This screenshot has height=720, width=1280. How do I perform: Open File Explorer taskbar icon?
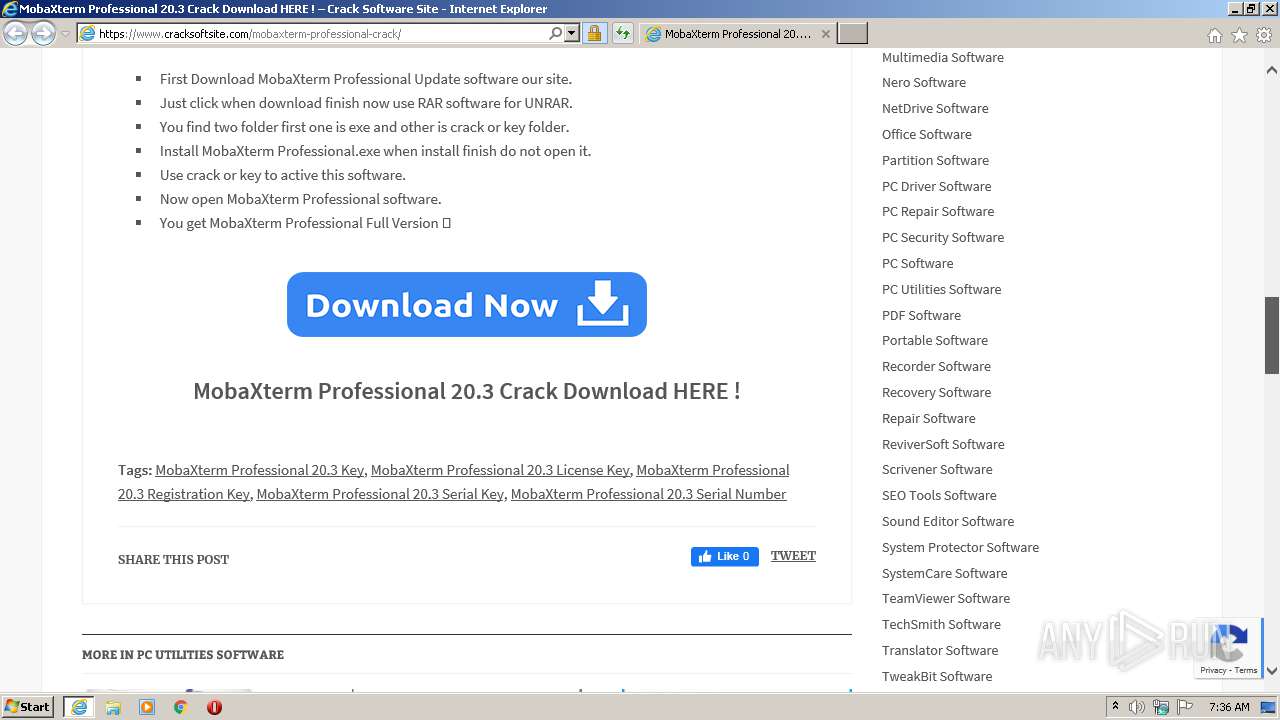(113, 707)
